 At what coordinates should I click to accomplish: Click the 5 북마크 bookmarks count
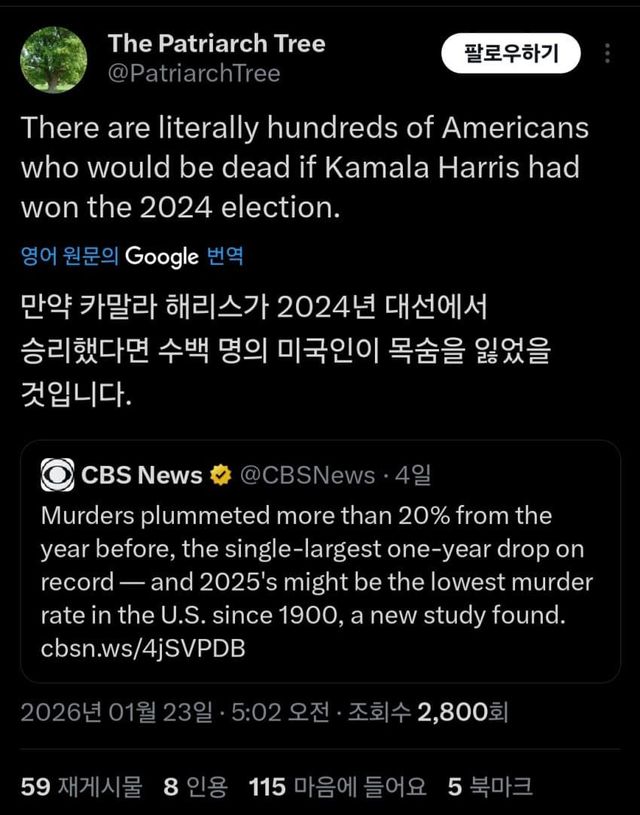[489, 787]
